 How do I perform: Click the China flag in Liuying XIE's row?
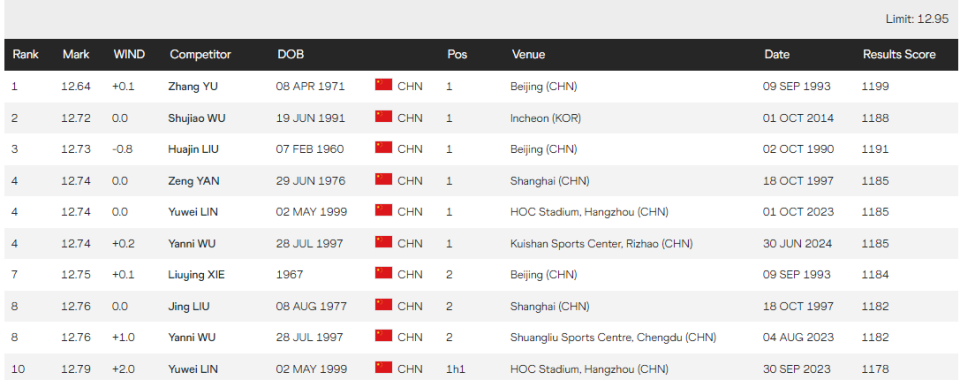383,274
